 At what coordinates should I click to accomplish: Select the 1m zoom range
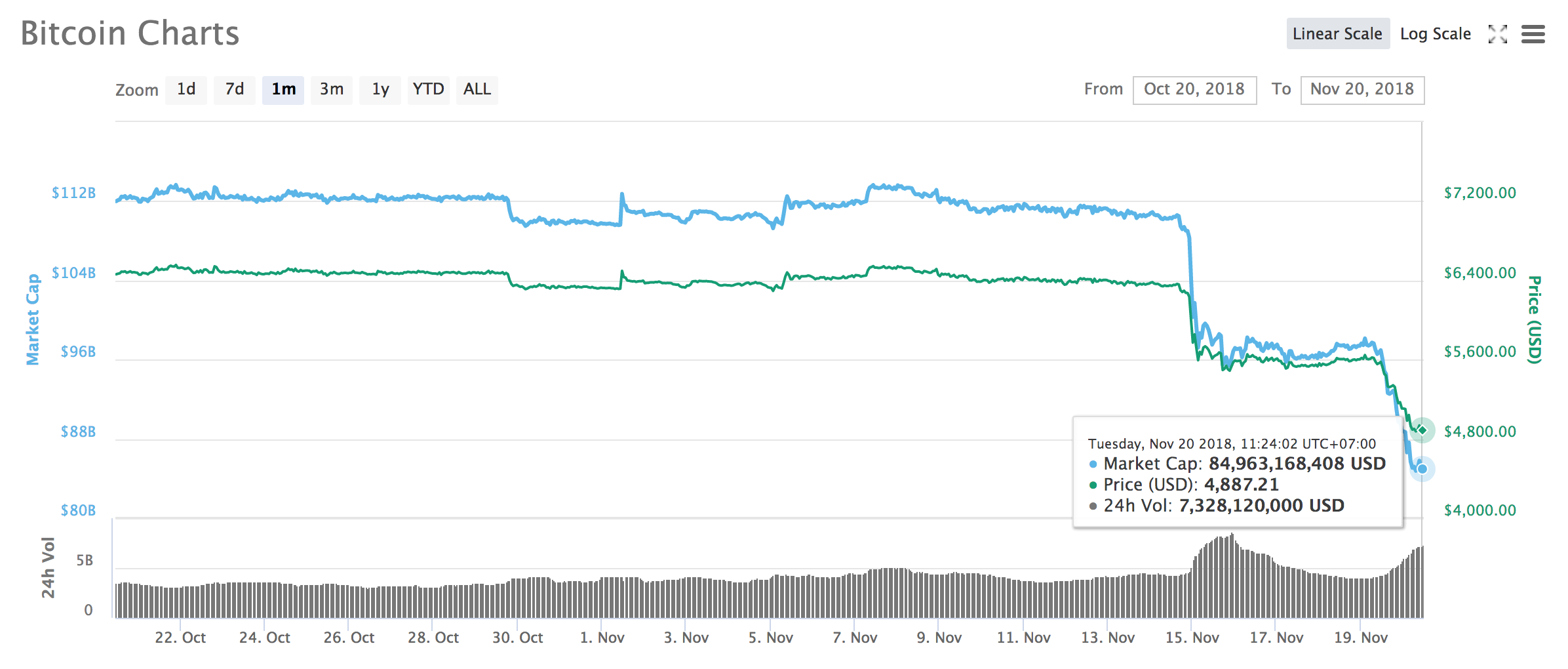tap(283, 89)
